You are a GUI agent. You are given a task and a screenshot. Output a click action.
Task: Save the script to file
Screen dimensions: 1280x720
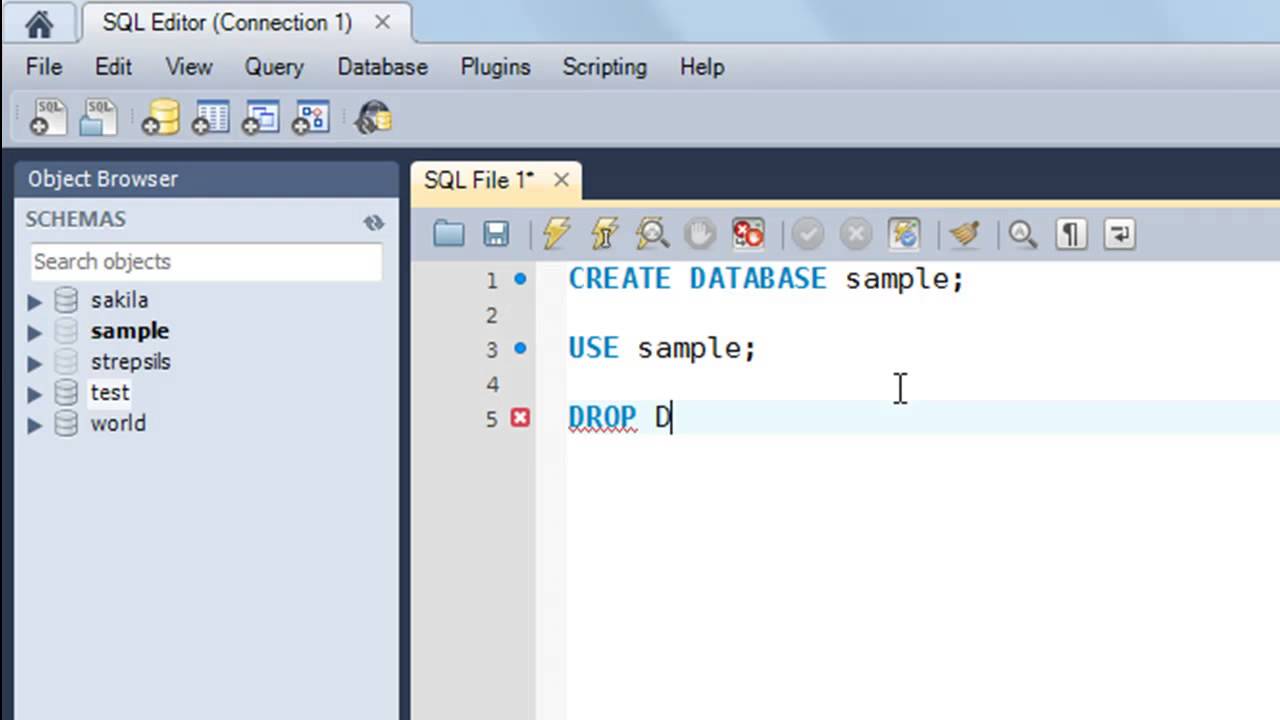496,234
